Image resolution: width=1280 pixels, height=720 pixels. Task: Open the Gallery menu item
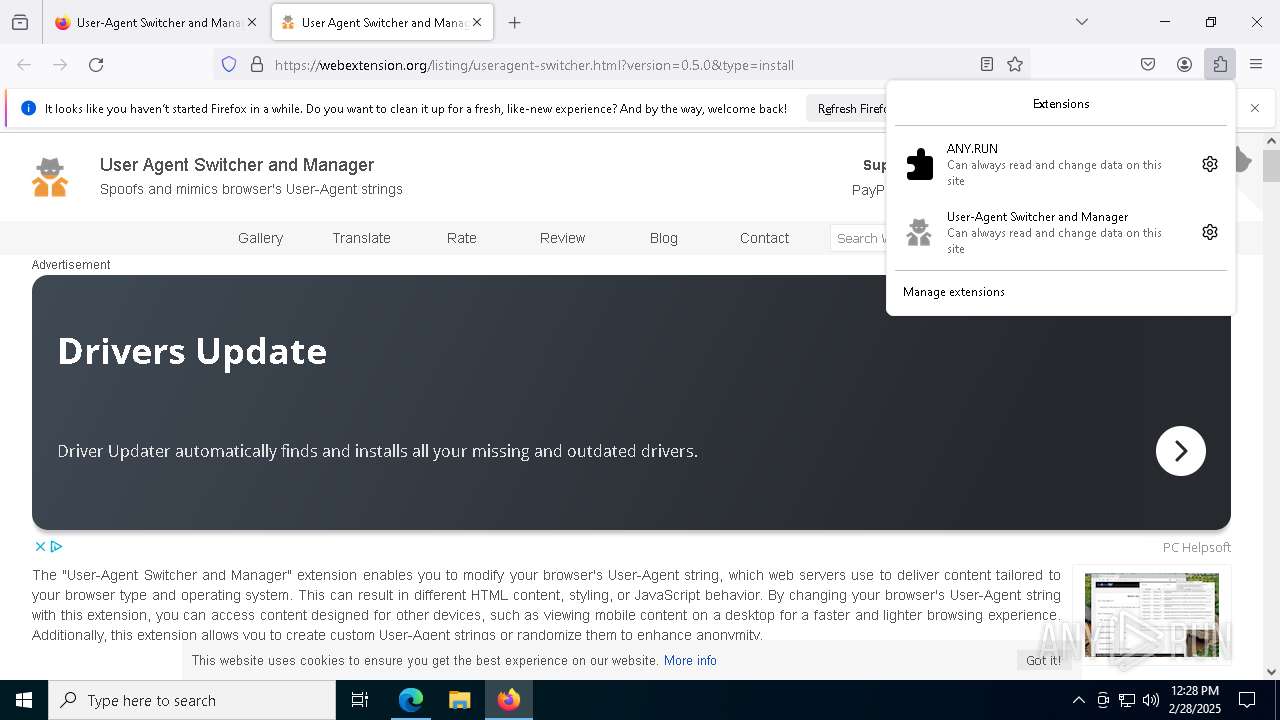click(260, 238)
